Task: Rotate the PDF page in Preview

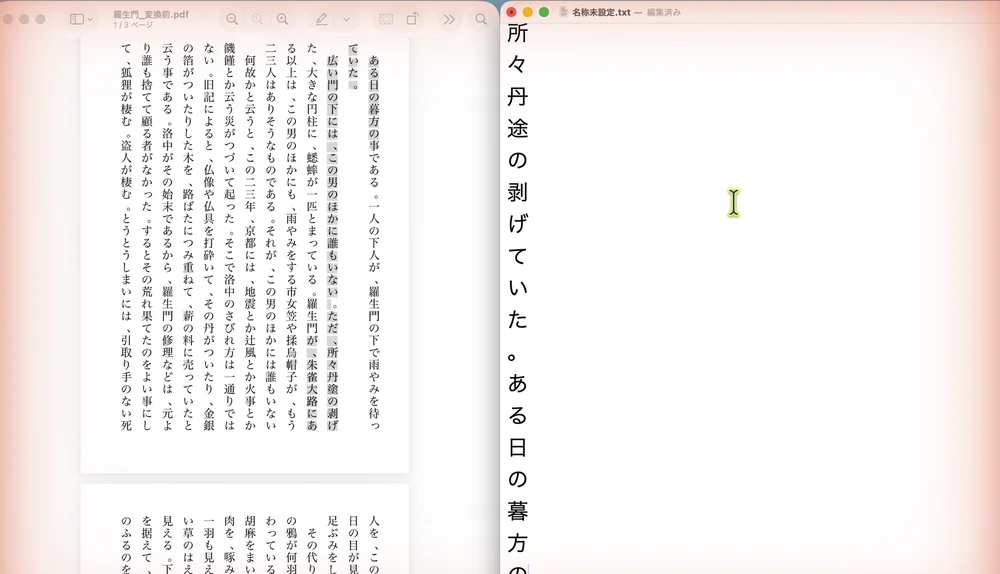Action: (x=413, y=19)
